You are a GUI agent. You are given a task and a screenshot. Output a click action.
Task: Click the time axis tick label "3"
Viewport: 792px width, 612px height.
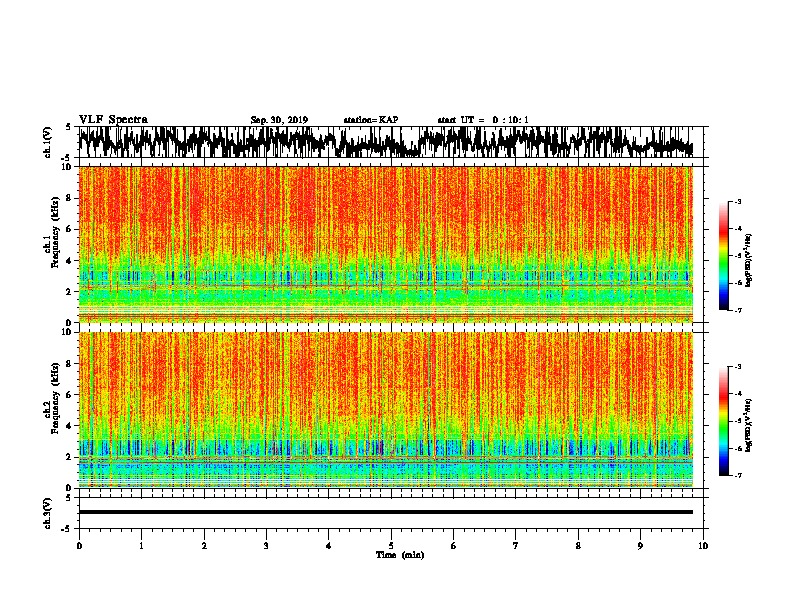click(x=266, y=546)
